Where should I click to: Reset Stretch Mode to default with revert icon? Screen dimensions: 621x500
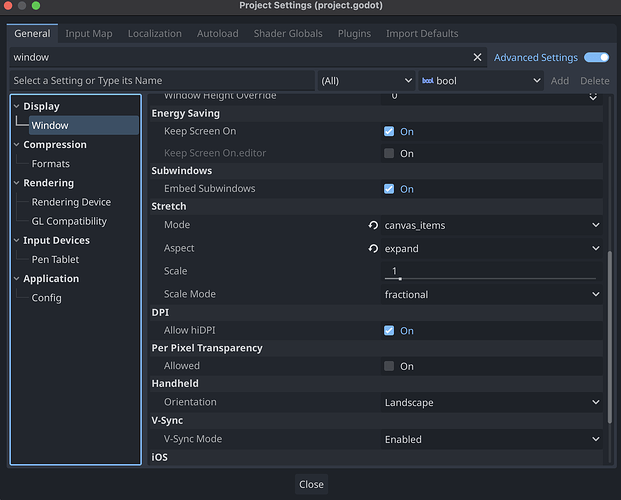coord(373,225)
